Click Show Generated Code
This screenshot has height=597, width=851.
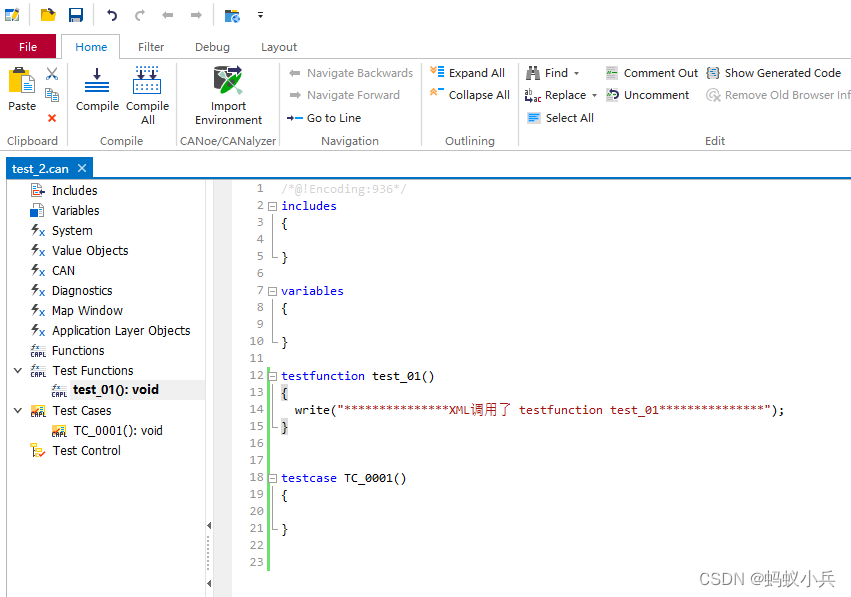click(775, 72)
